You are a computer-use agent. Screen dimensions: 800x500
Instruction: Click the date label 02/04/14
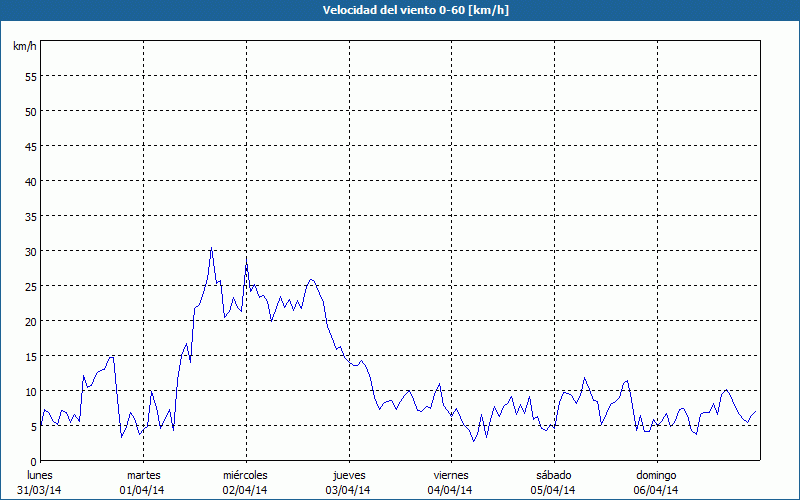click(245, 490)
